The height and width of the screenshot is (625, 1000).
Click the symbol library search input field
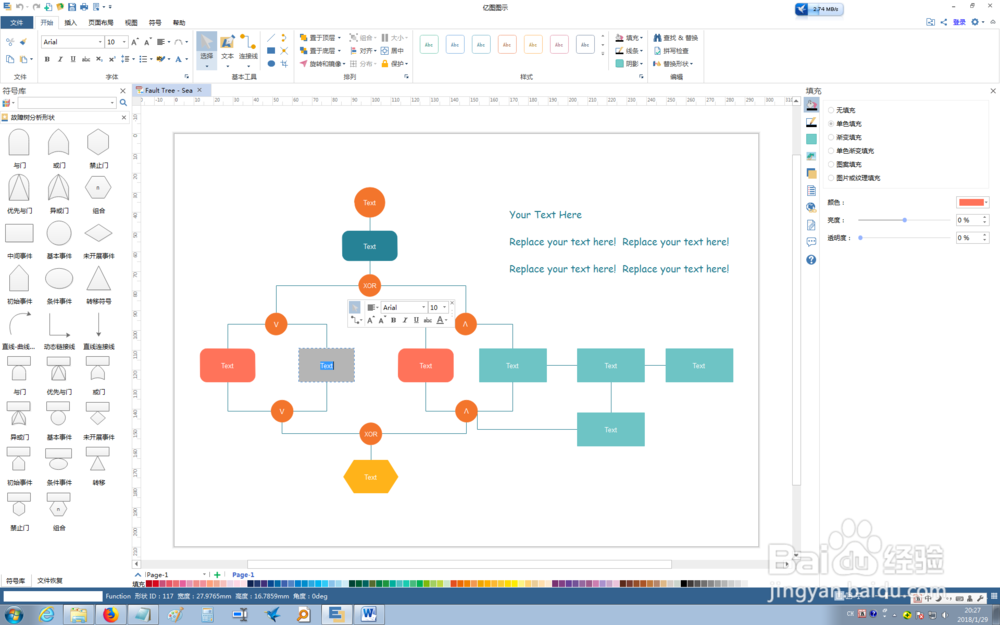(66, 103)
